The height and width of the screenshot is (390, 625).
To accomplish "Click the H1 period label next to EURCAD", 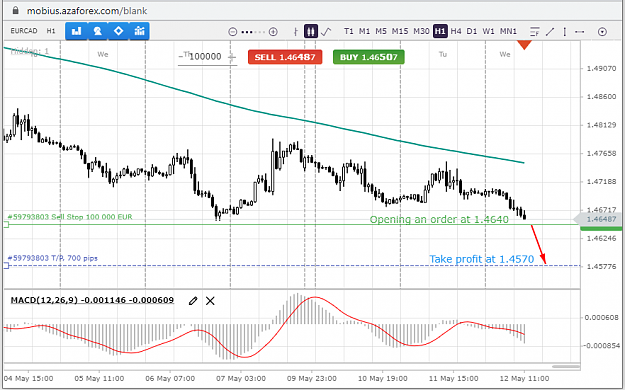I will (x=51, y=31).
